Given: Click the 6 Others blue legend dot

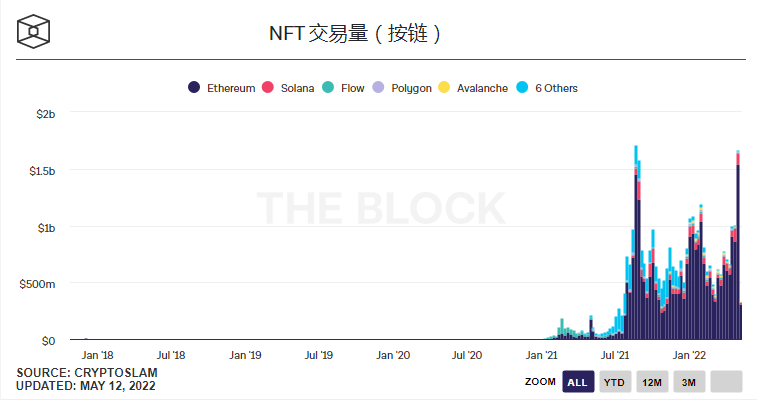Looking at the screenshot, I should point(521,88).
